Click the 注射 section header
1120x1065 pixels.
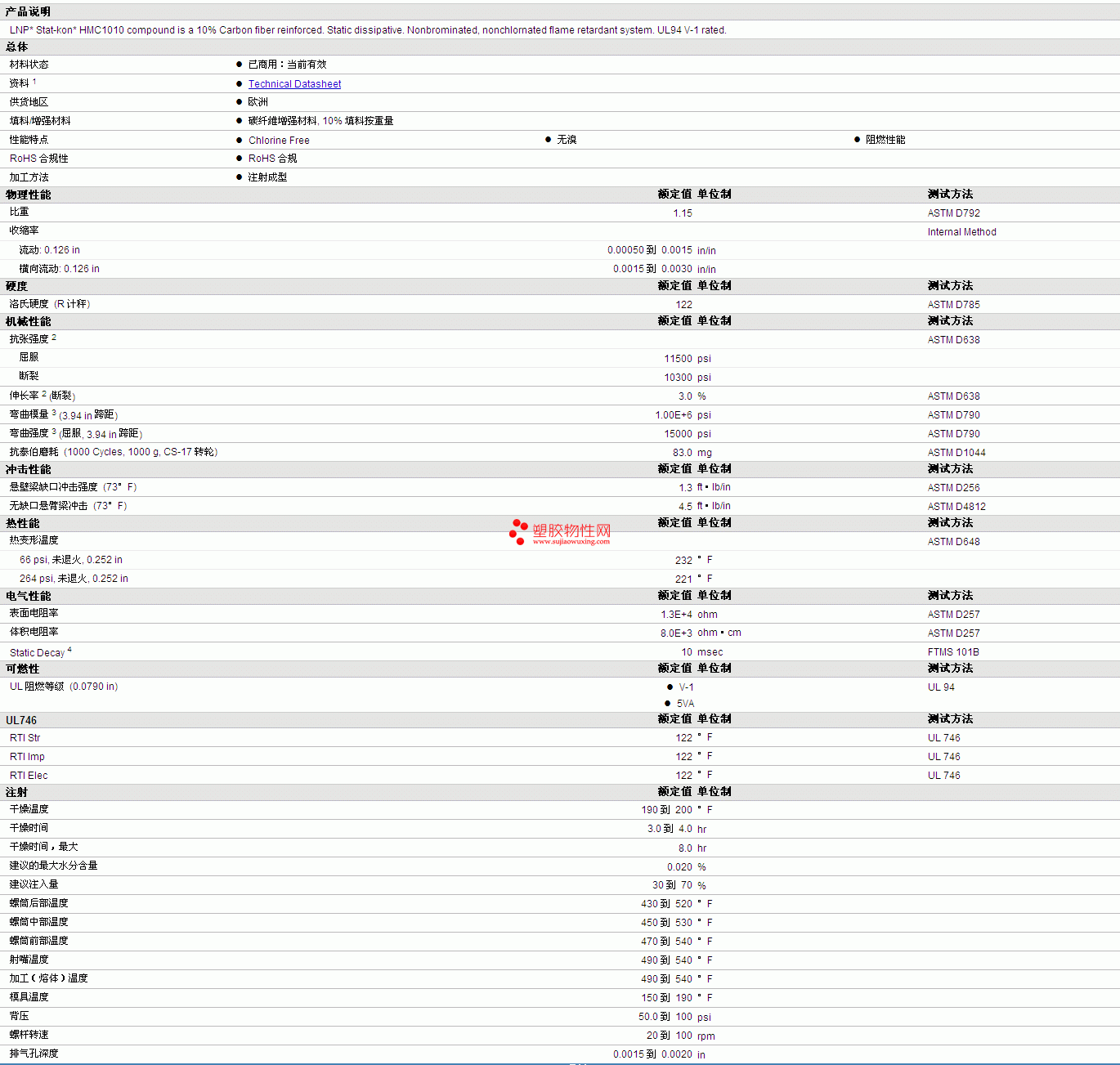pos(16,792)
